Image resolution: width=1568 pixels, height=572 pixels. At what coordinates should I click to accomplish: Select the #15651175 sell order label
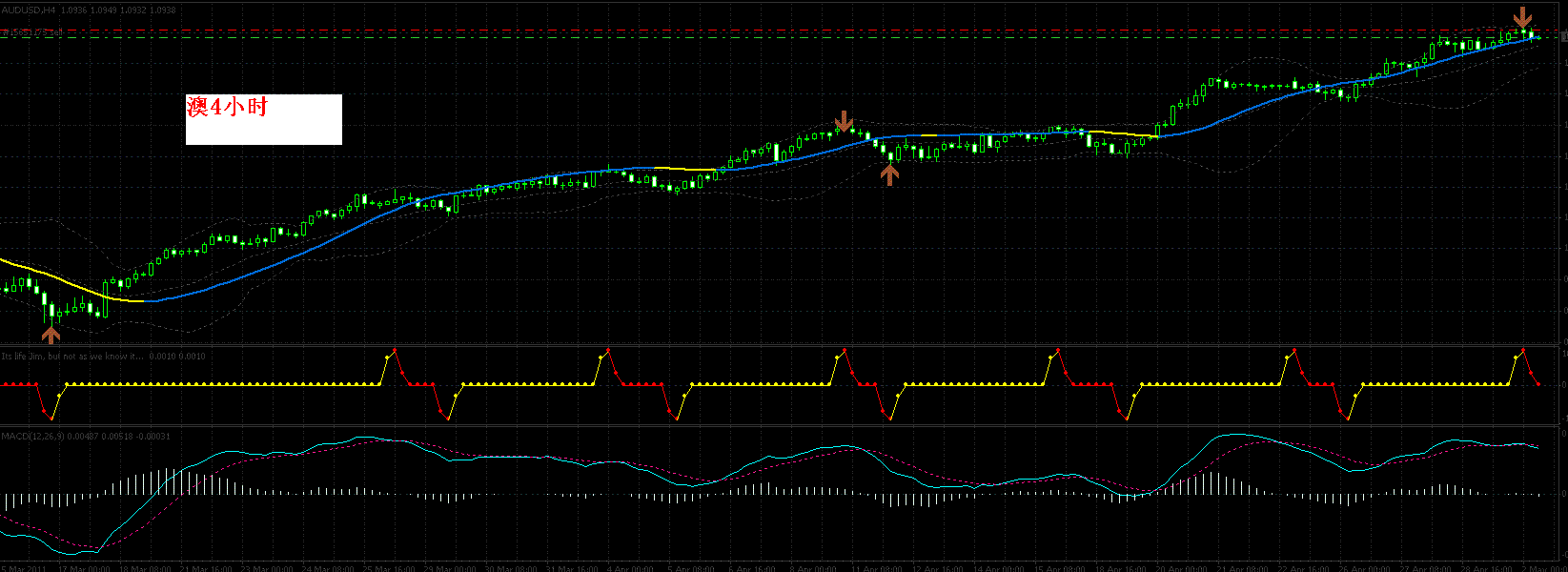point(32,32)
